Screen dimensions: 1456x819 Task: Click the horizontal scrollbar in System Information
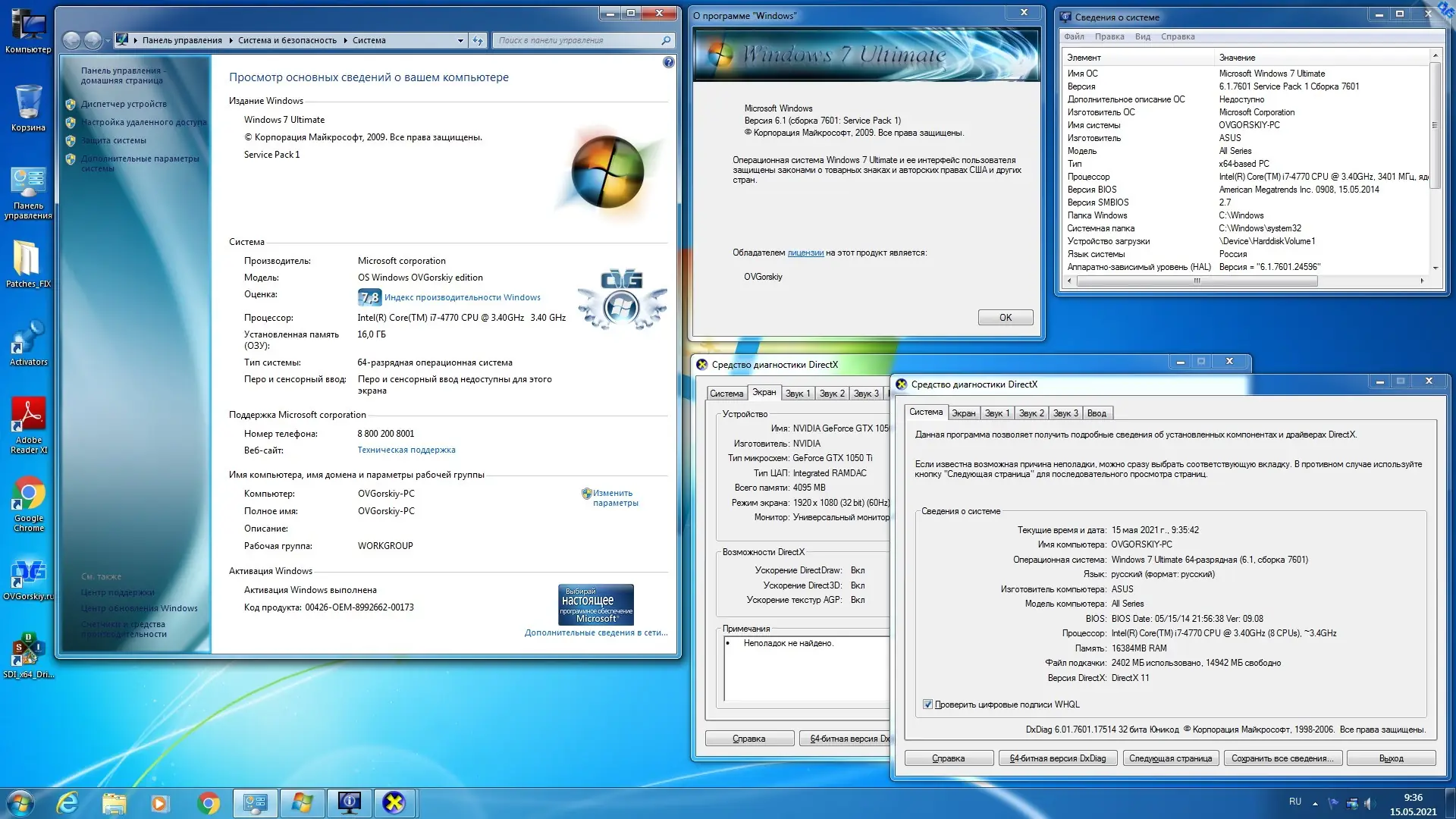pos(1197,281)
